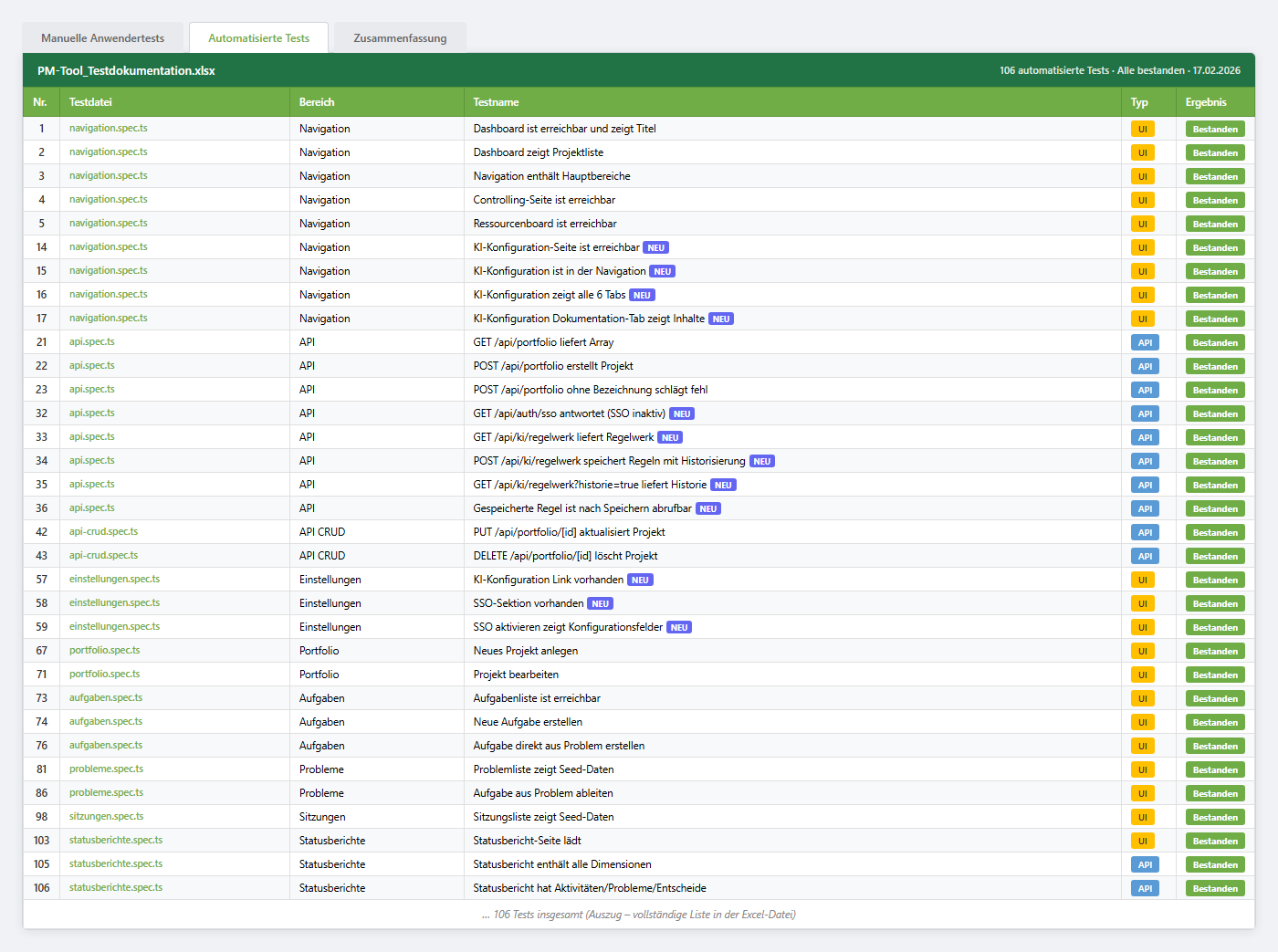The width and height of the screenshot is (1278, 952).
Task: Click the API badge in row 106
Action: pos(1145,888)
